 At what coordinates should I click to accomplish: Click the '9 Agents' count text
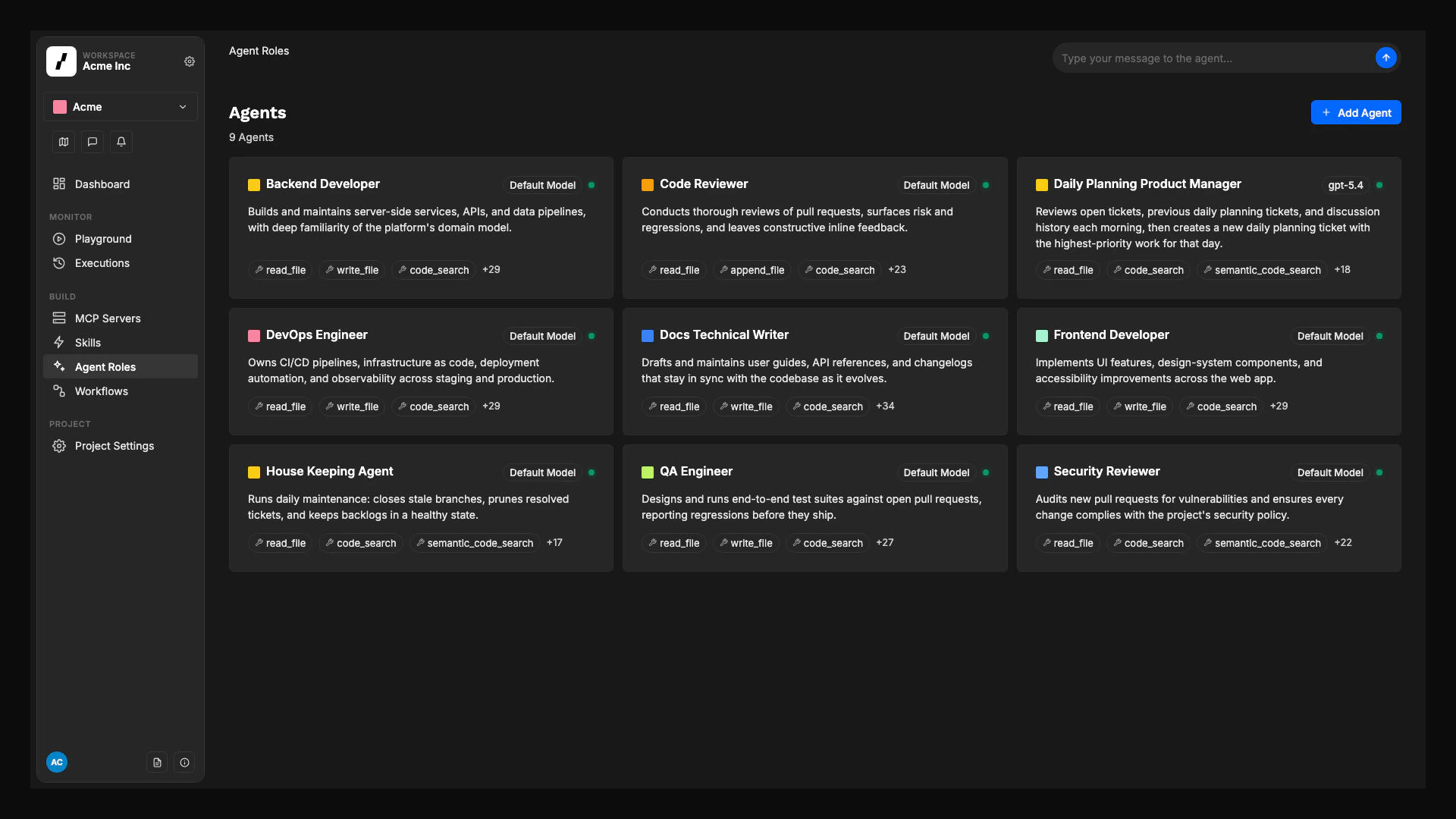251,137
